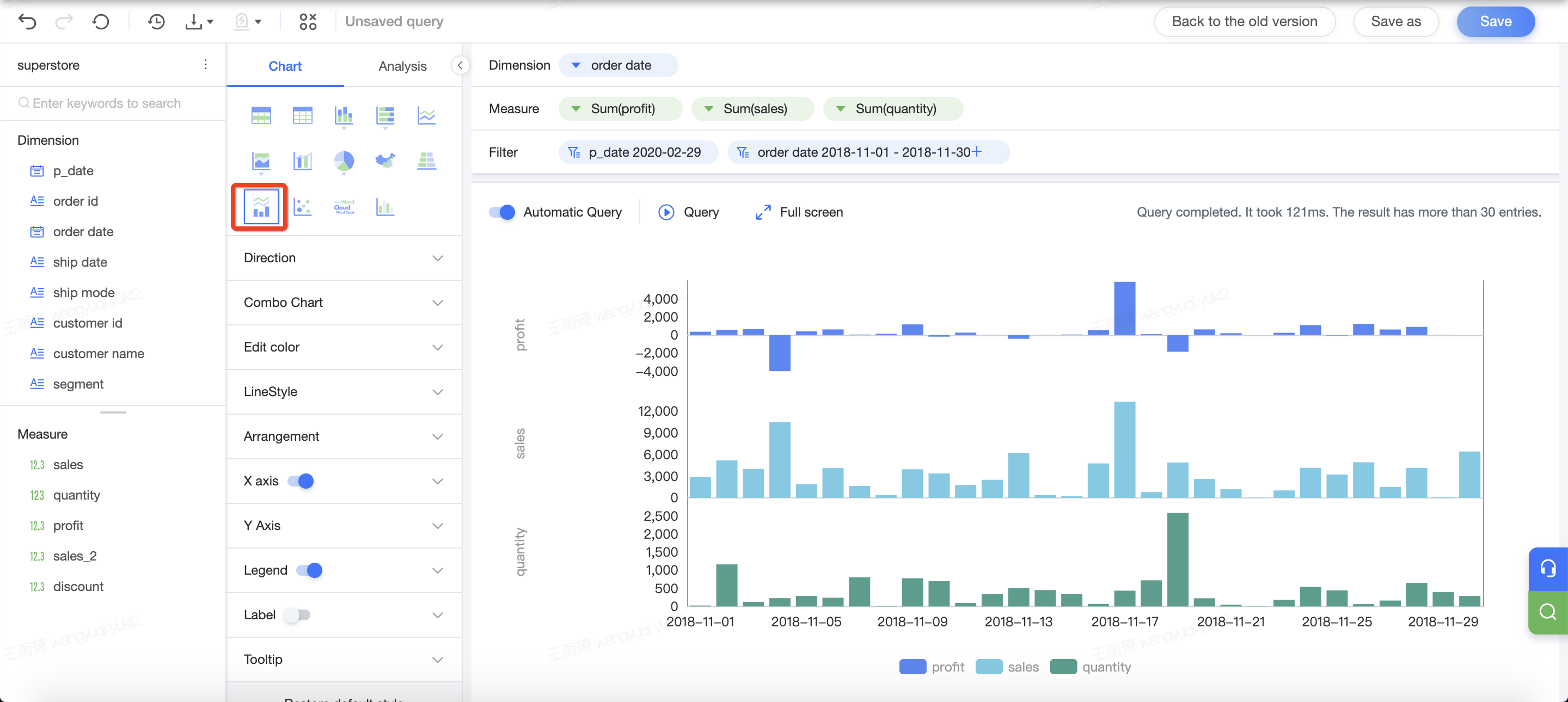Open the superstore dataset three-dot menu
This screenshot has width=1568, height=702.
[206, 64]
